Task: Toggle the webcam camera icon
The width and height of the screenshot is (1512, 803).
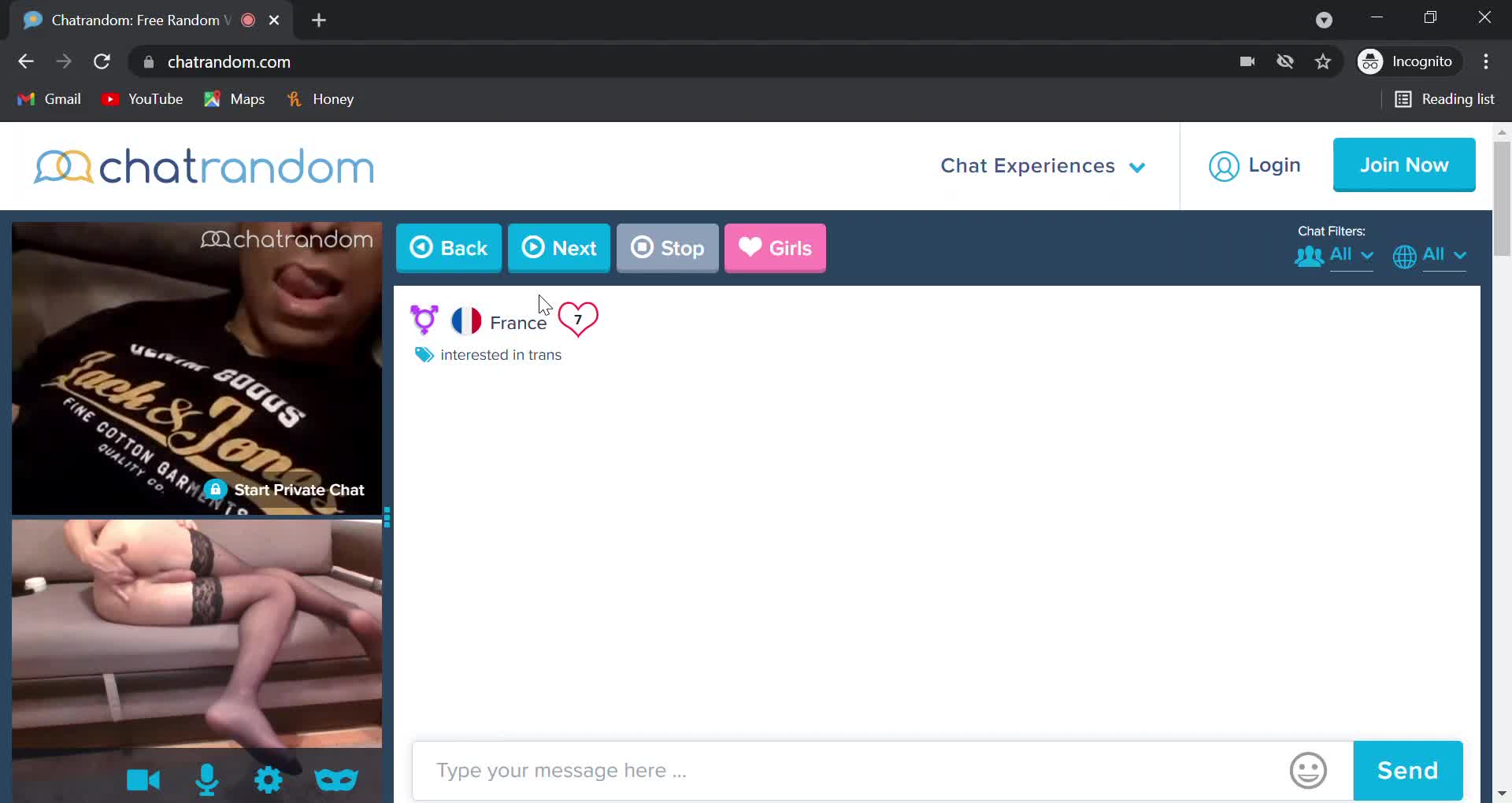Action: [x=143, y=779]
